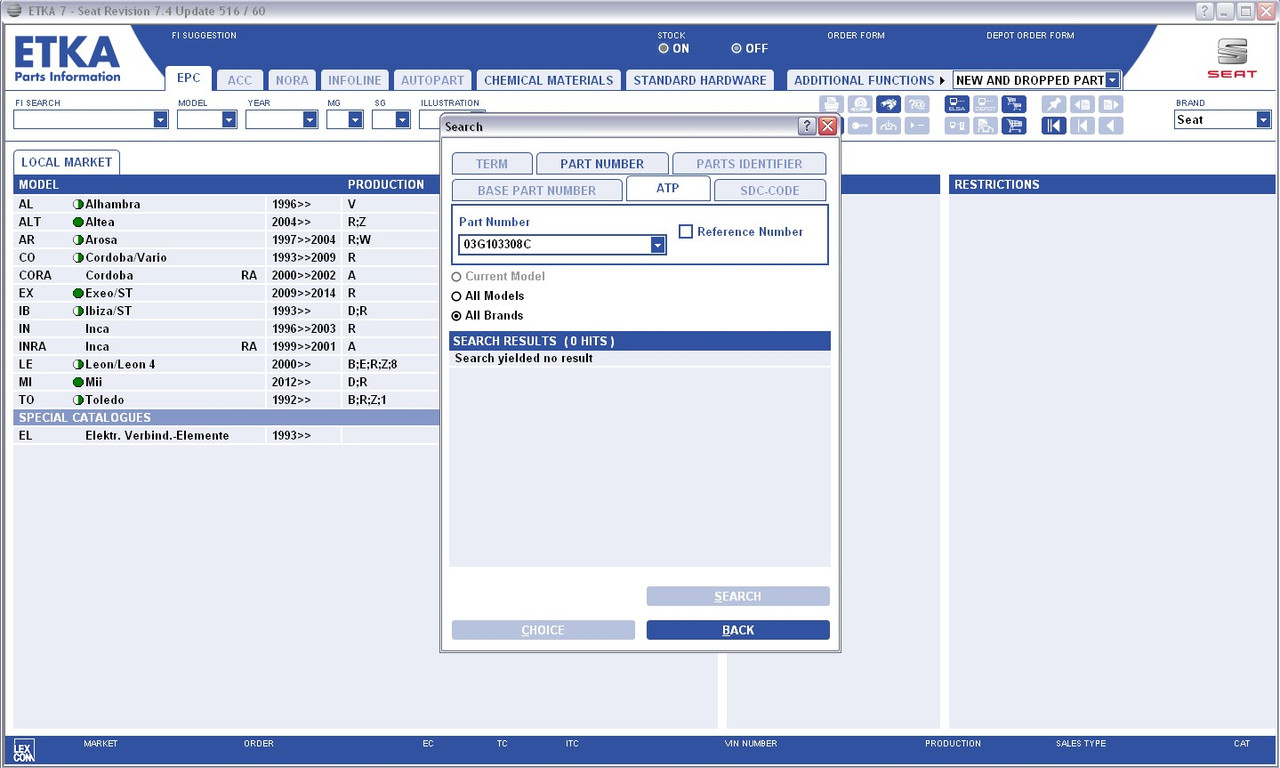Open the binoculars search tool
Screen dimensions: 1280x768
(x=888, y=104)
